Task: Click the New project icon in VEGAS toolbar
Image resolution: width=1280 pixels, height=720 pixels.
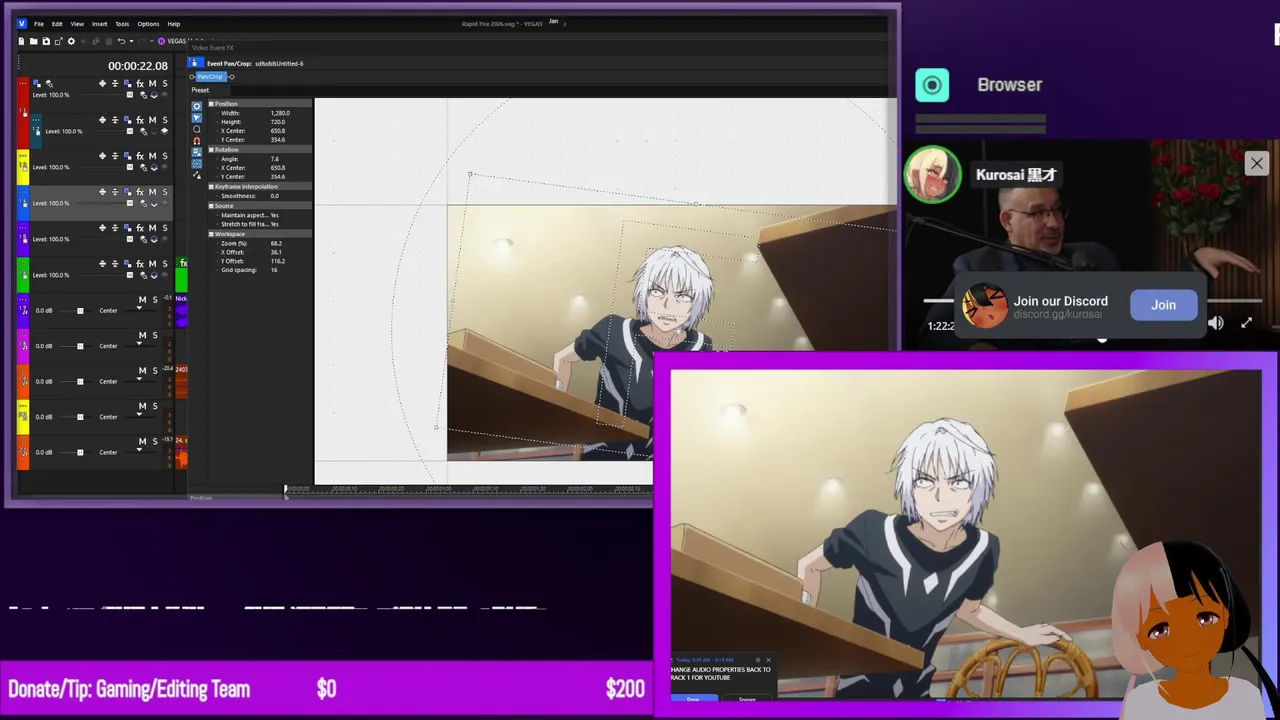Action: tap(21, 41)
